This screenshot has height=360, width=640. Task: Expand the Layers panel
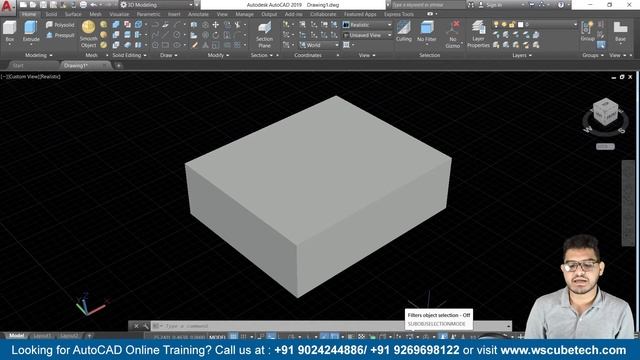522,55
